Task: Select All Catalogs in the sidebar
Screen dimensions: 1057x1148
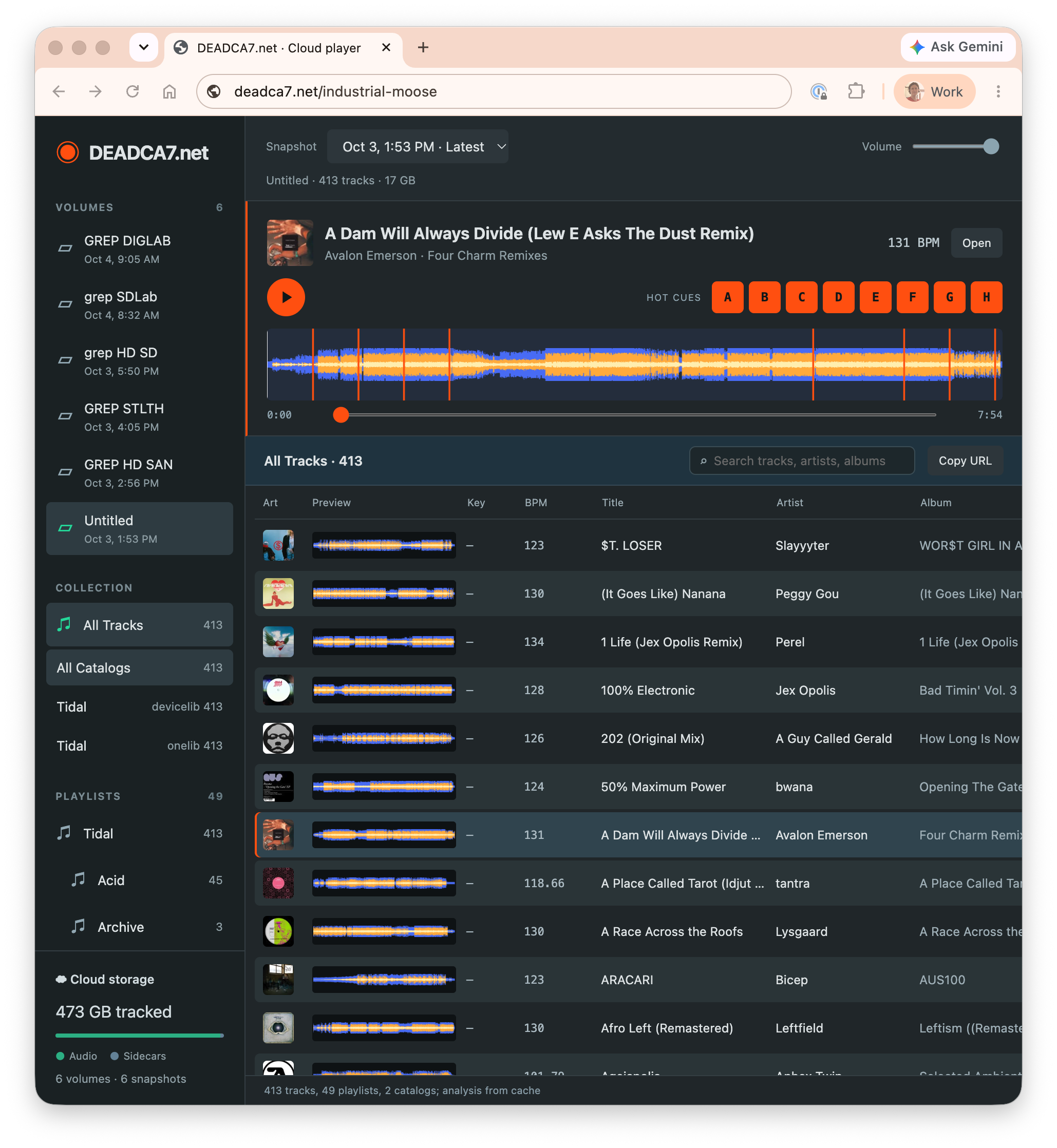Action: click(140, 668)
